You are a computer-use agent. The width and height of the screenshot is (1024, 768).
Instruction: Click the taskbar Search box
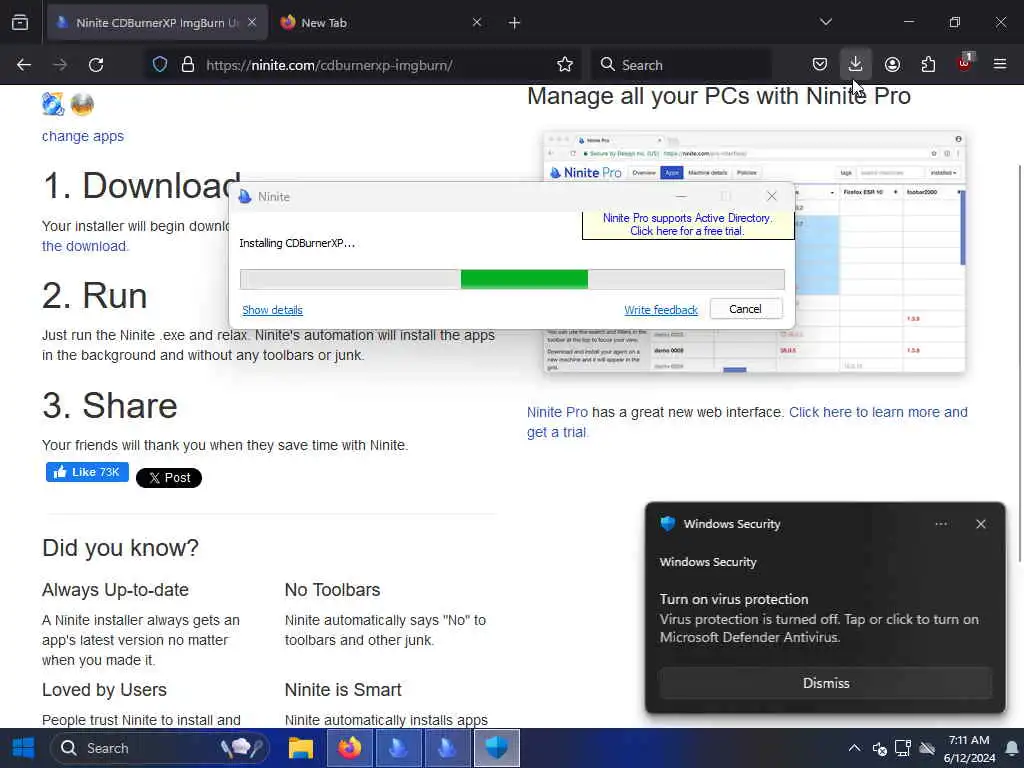click(x=160, y=748)
